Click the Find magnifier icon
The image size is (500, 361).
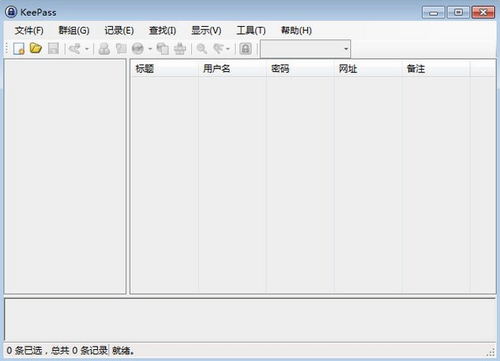(201, 49)
